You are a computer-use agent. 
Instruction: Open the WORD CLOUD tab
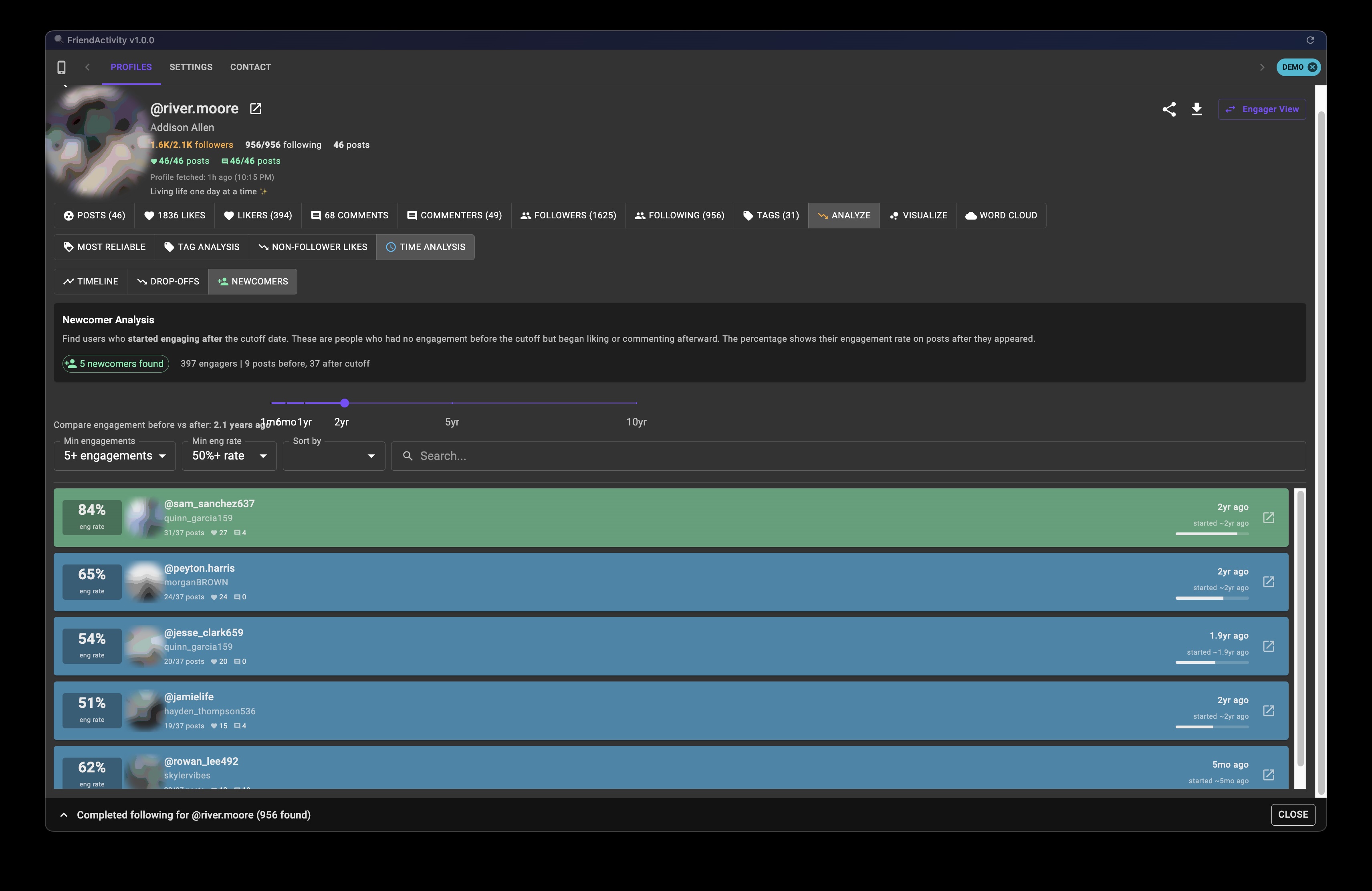(1001, 215)
